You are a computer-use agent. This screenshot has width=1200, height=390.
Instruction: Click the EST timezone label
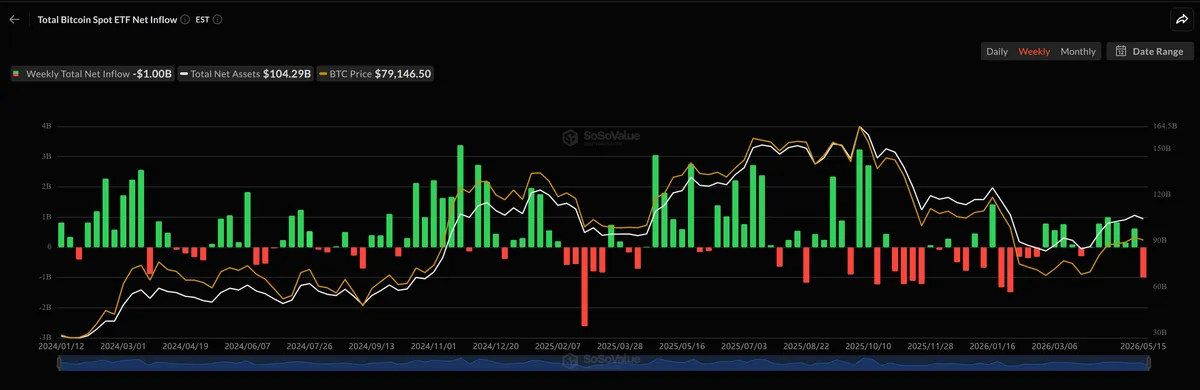click(x=201, y=19)
